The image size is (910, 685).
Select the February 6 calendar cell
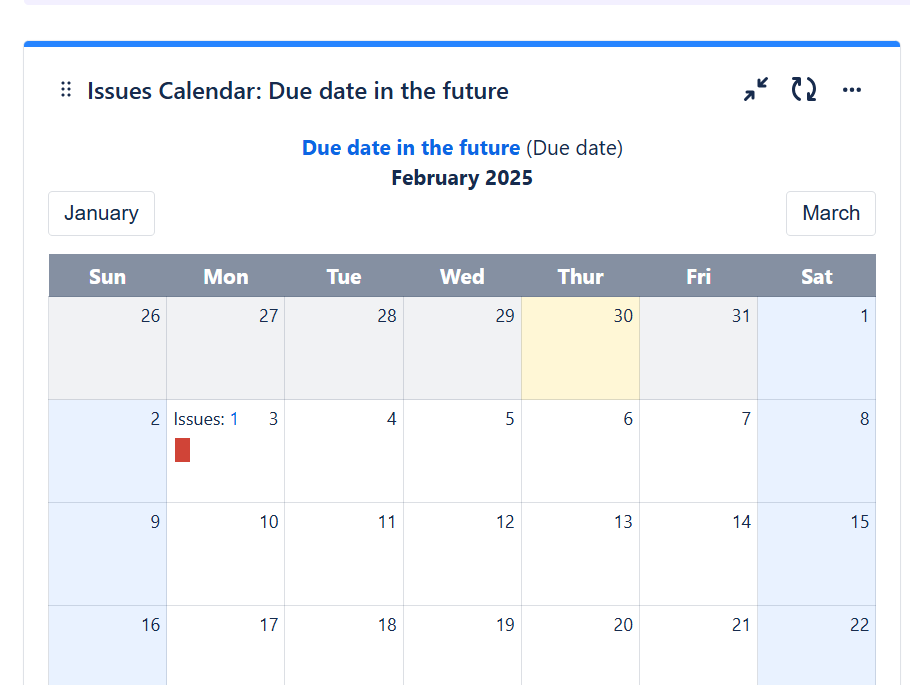(x=580, y=451)
